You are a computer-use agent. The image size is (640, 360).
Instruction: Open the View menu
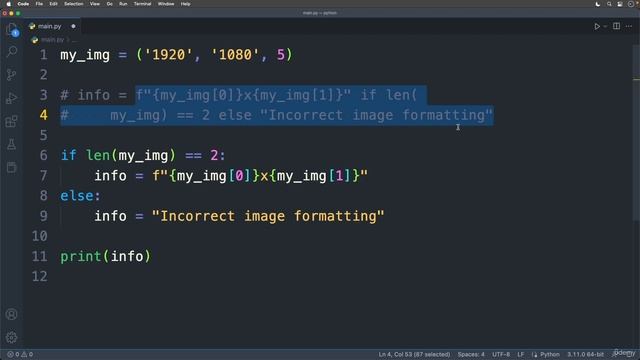pyautogui.click(x=95, y=4)
